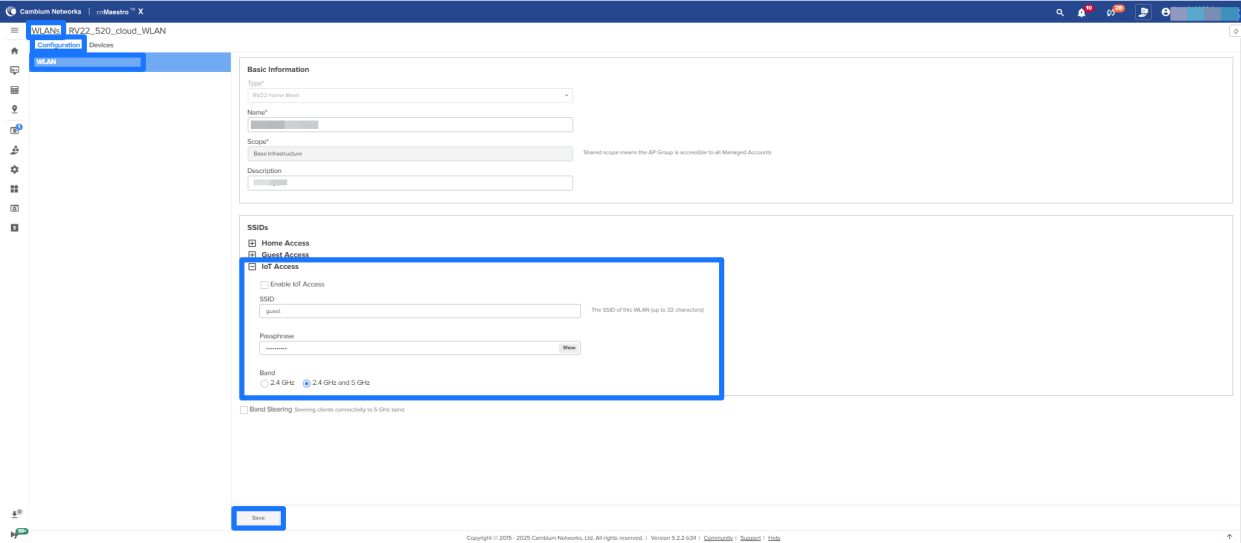The width and height of the screenshot is (1241, 543).
Task: Open the hamburger navigation menu
Action: tap(14, 31)
